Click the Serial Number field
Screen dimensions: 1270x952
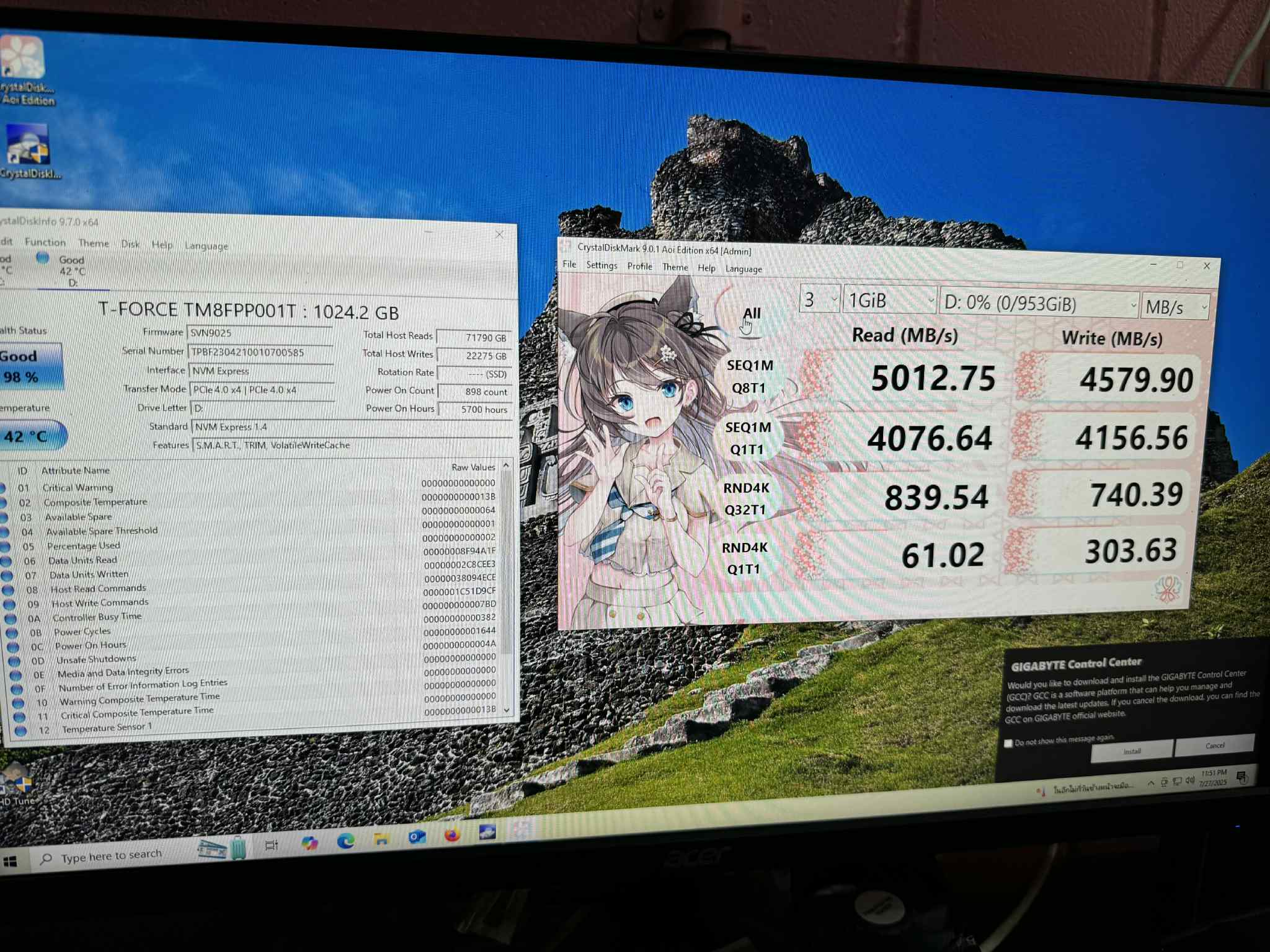(260, 353)
